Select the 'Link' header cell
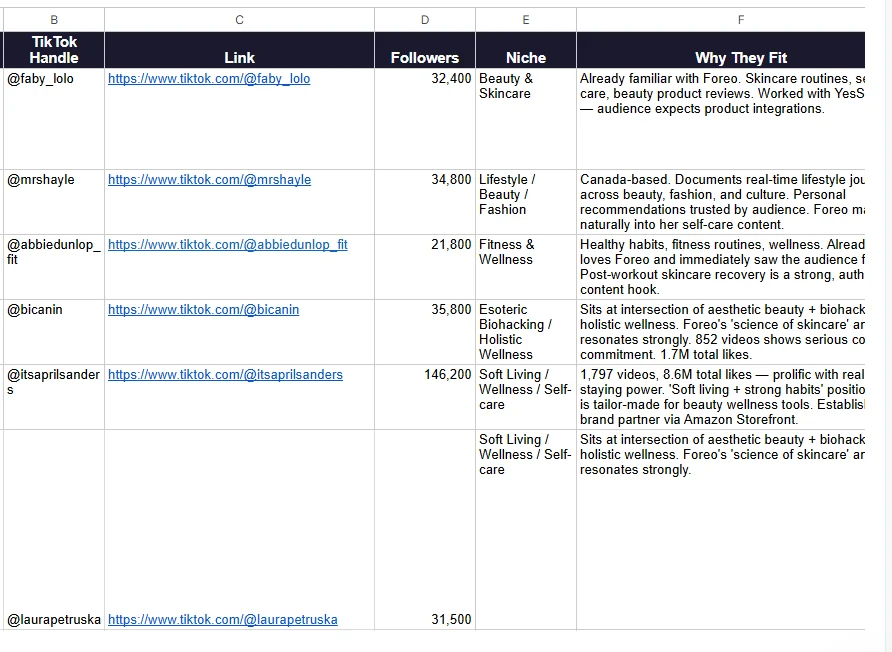This screenshot has height=652, width=892. click(239, 50)
